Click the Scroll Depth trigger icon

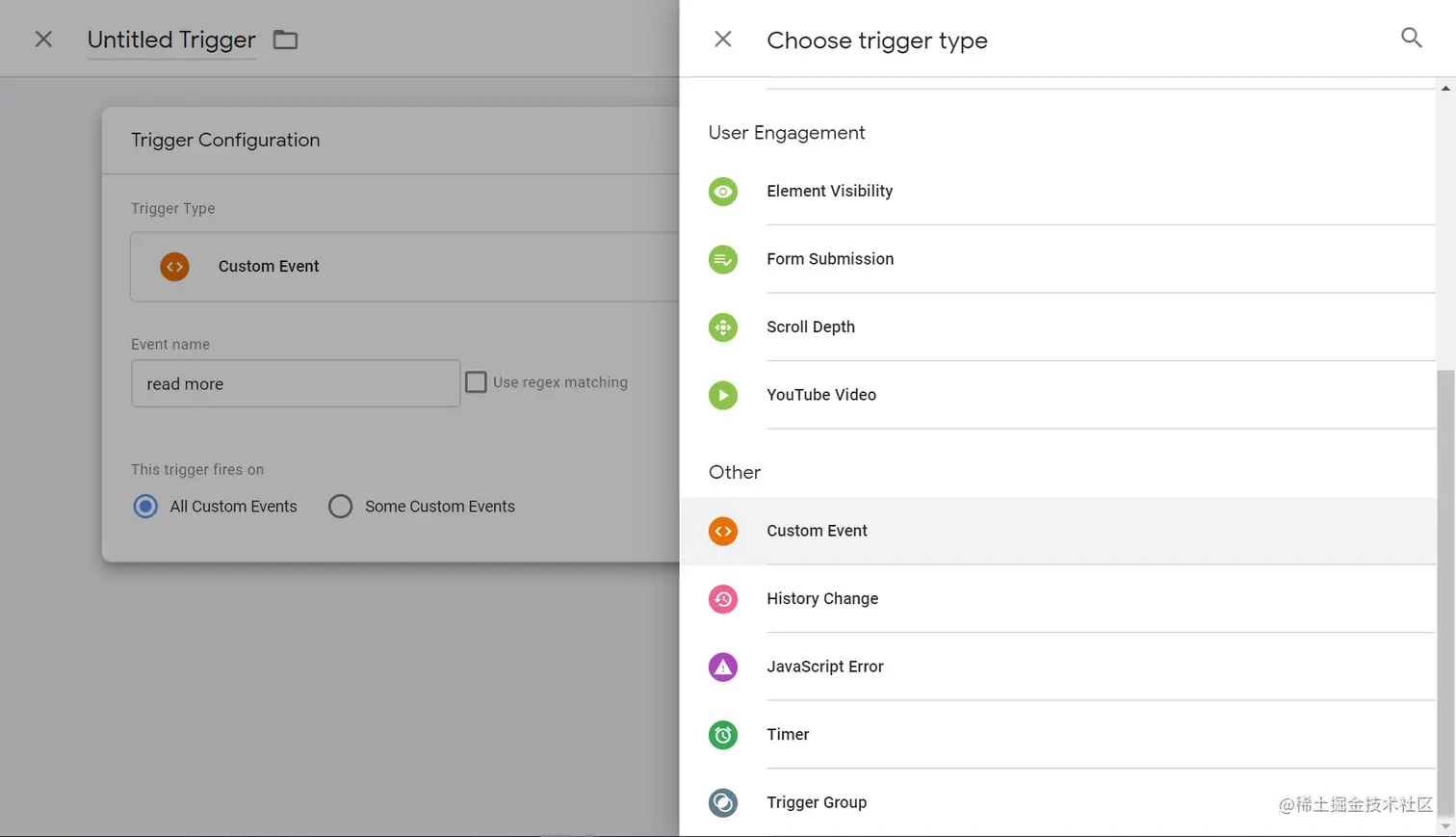point(723,327)
